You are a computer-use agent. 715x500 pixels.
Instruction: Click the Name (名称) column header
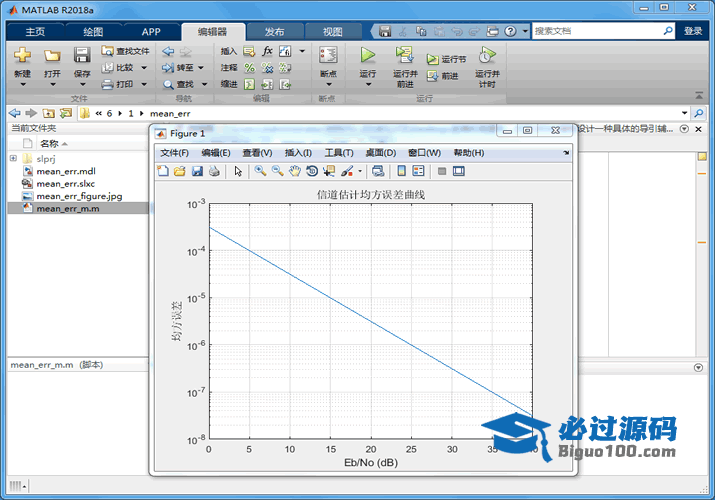click(x=49, y=144)
